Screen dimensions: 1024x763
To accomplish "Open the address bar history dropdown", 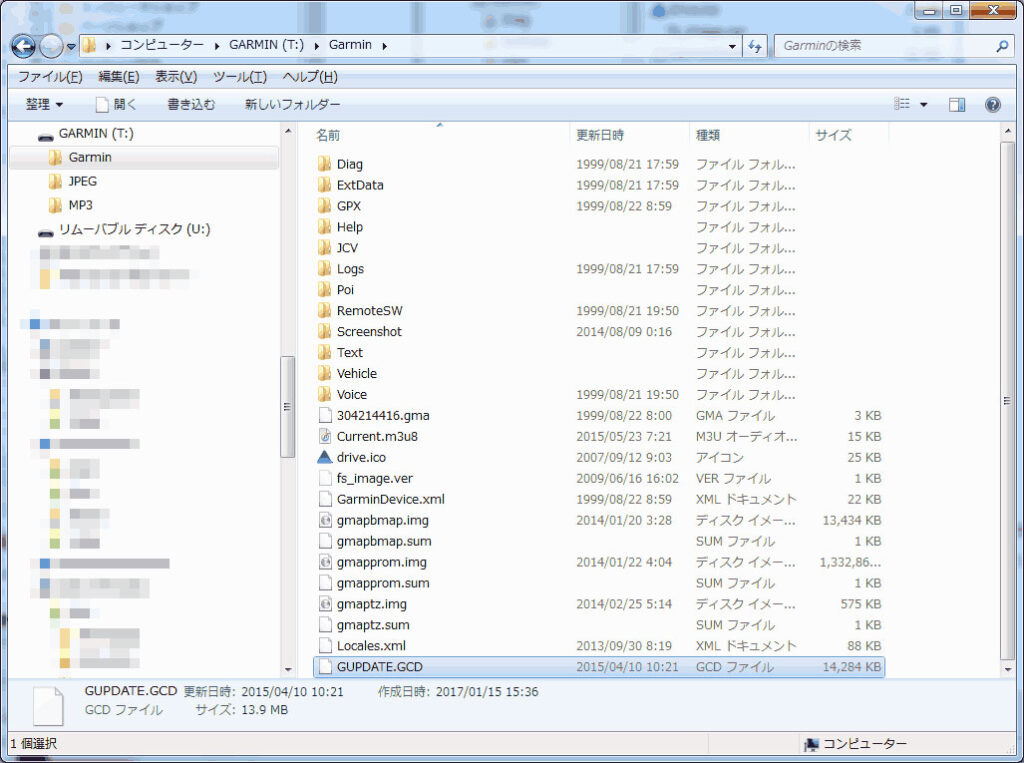I will coord(732,46).
